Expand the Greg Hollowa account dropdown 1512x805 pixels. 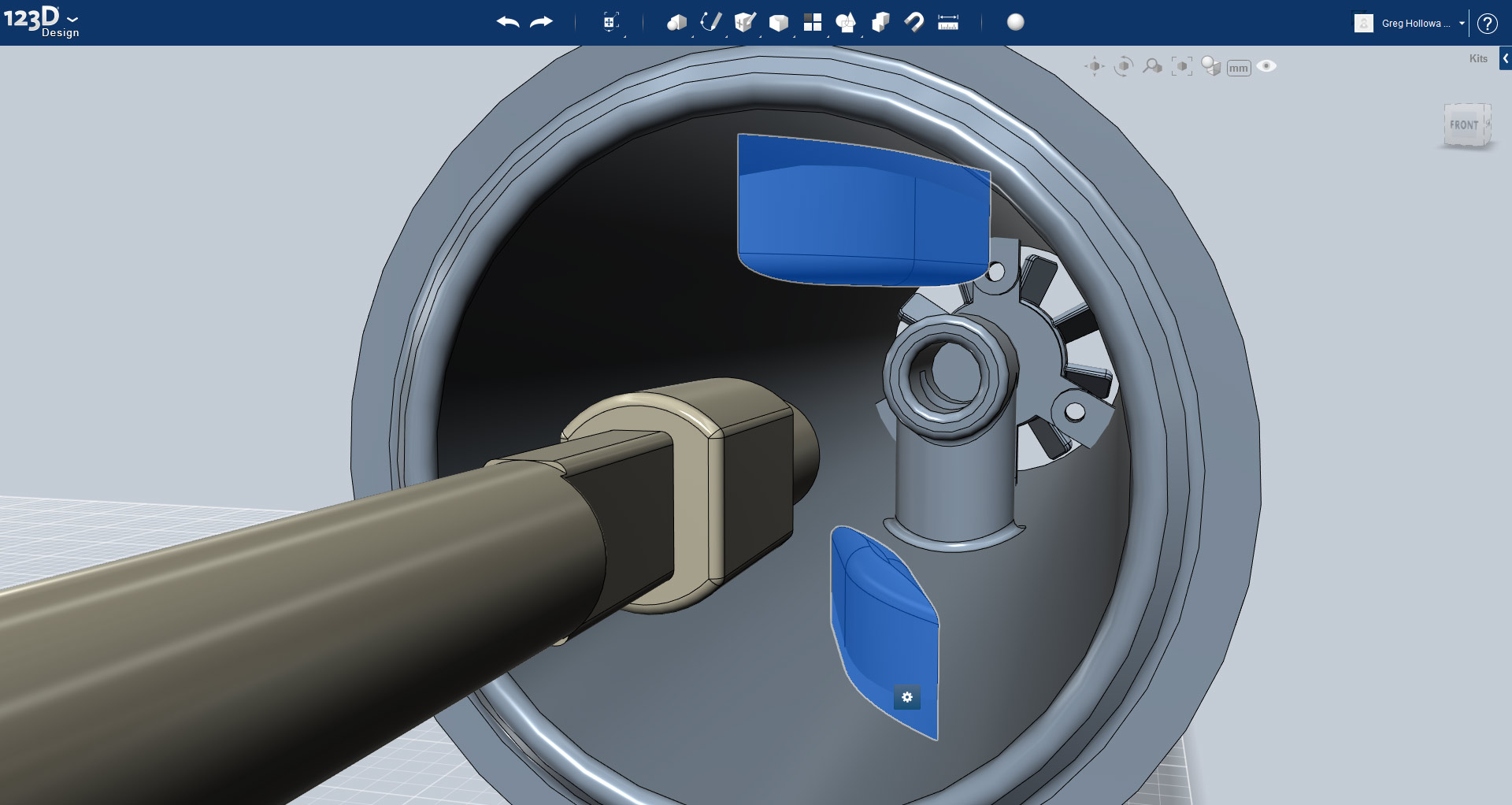pos(1462,23)
